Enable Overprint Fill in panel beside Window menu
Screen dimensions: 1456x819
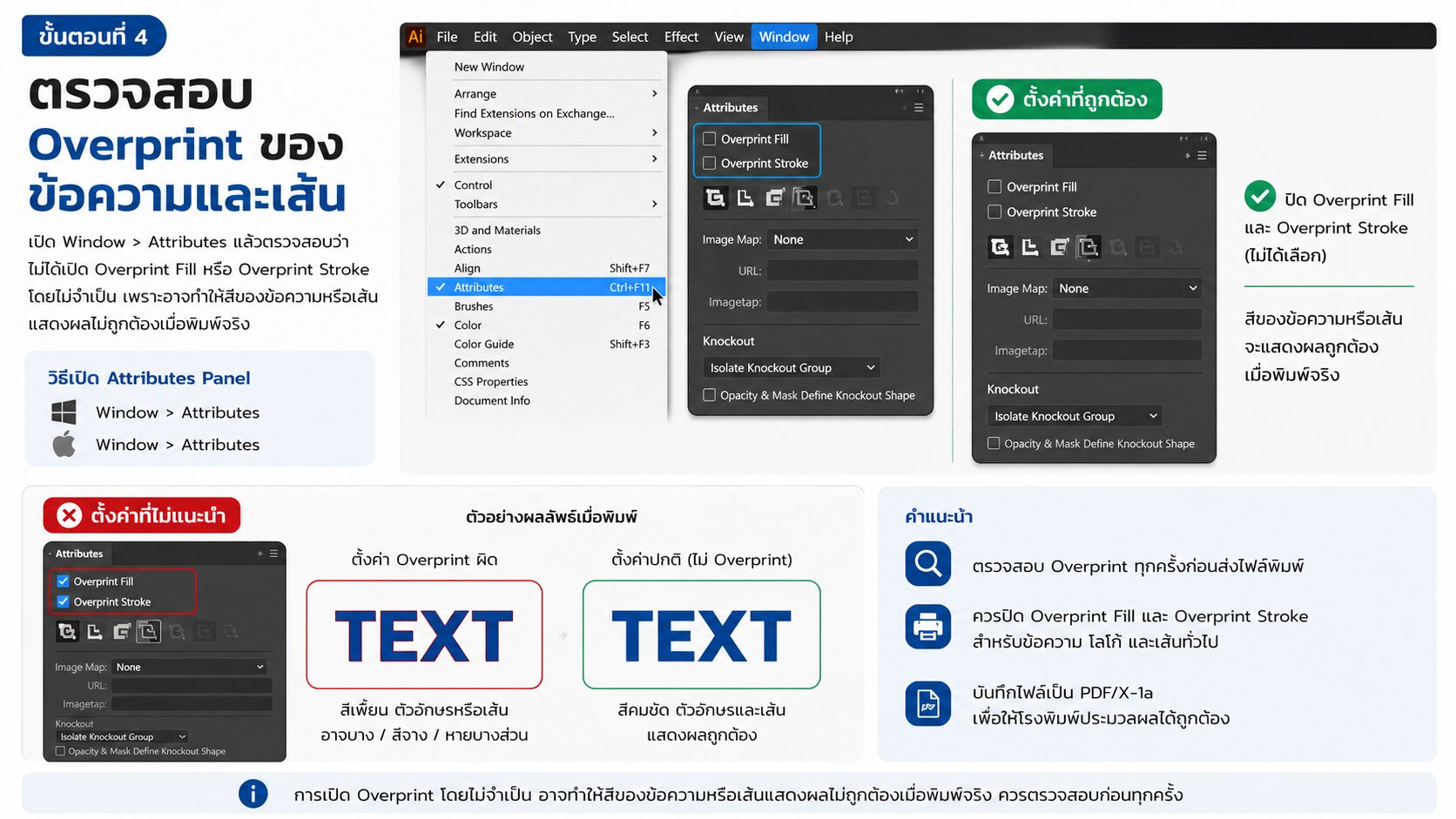710,139
